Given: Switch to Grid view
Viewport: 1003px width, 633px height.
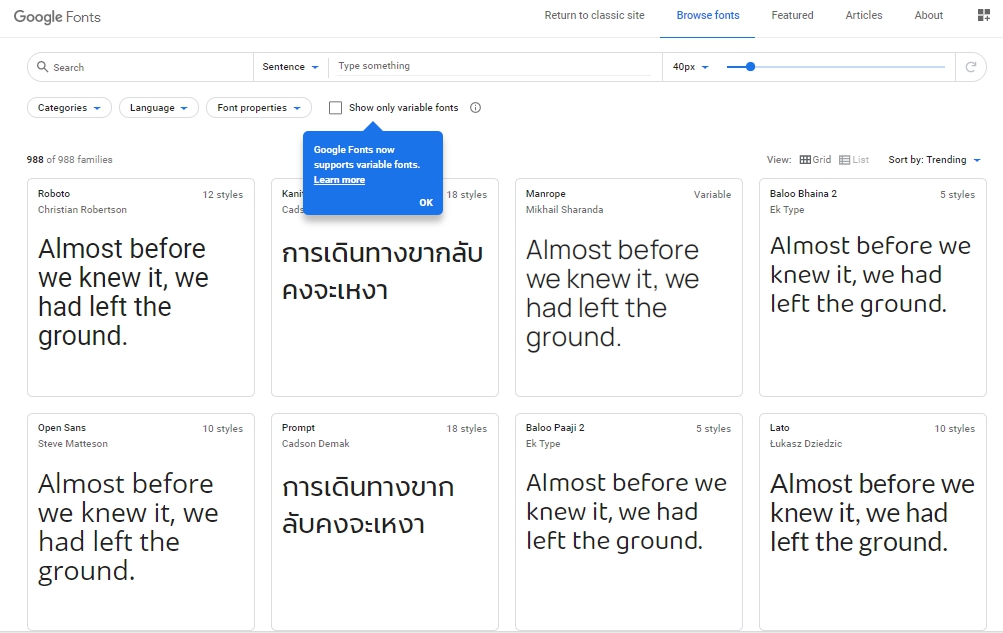Looking at the screenshot, I should 816,160.
